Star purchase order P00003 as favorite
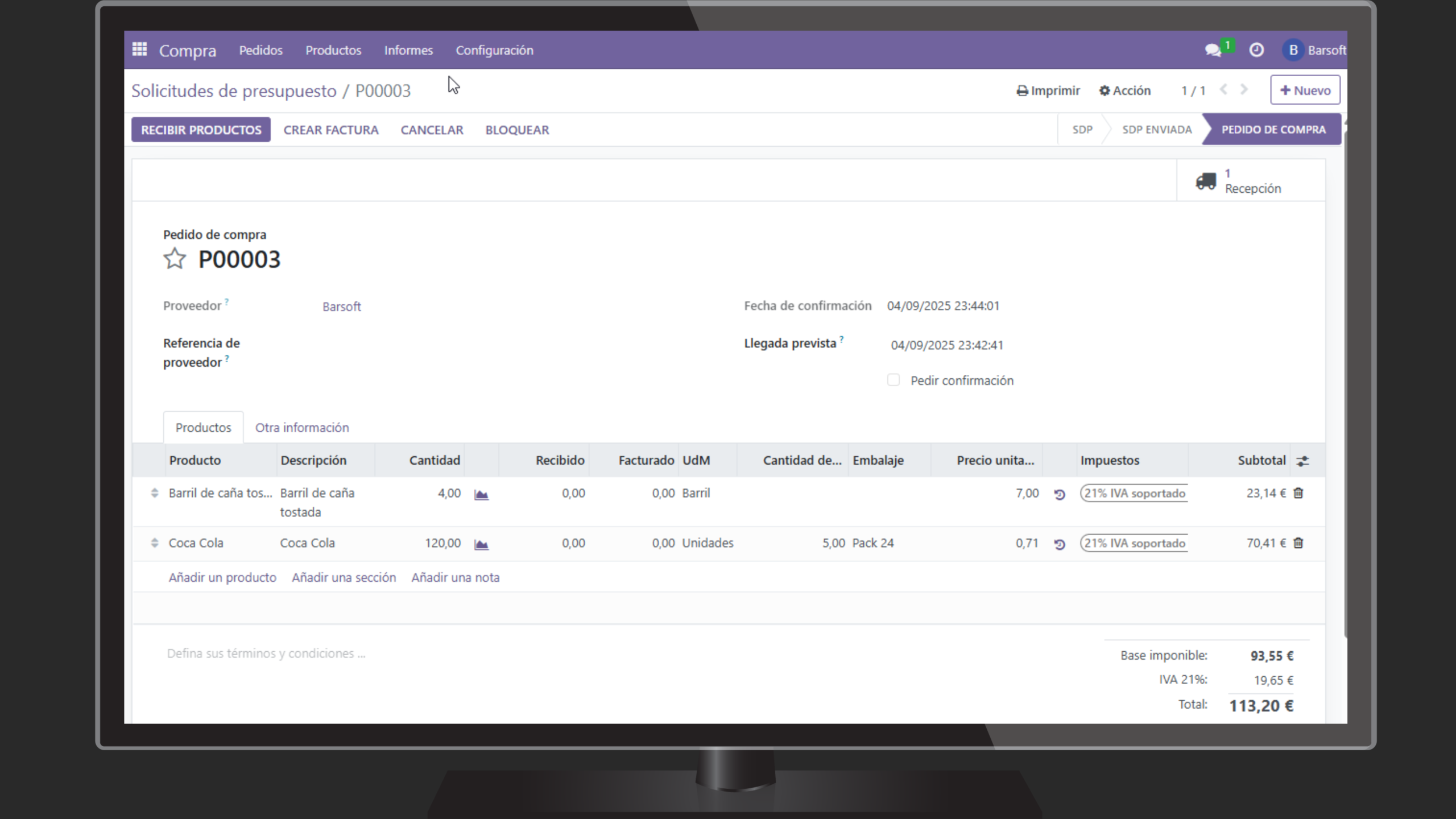 pos(175,259)
